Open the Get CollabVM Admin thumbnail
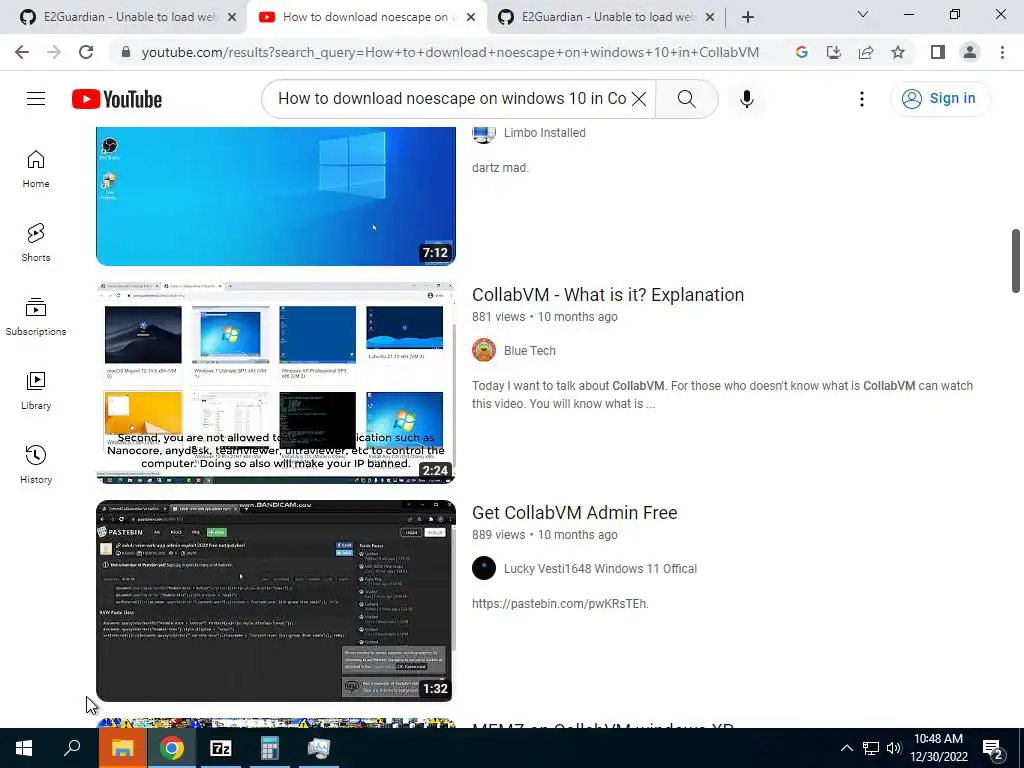The width and height of the screenshot is (1024, 768). click(276, 601)
